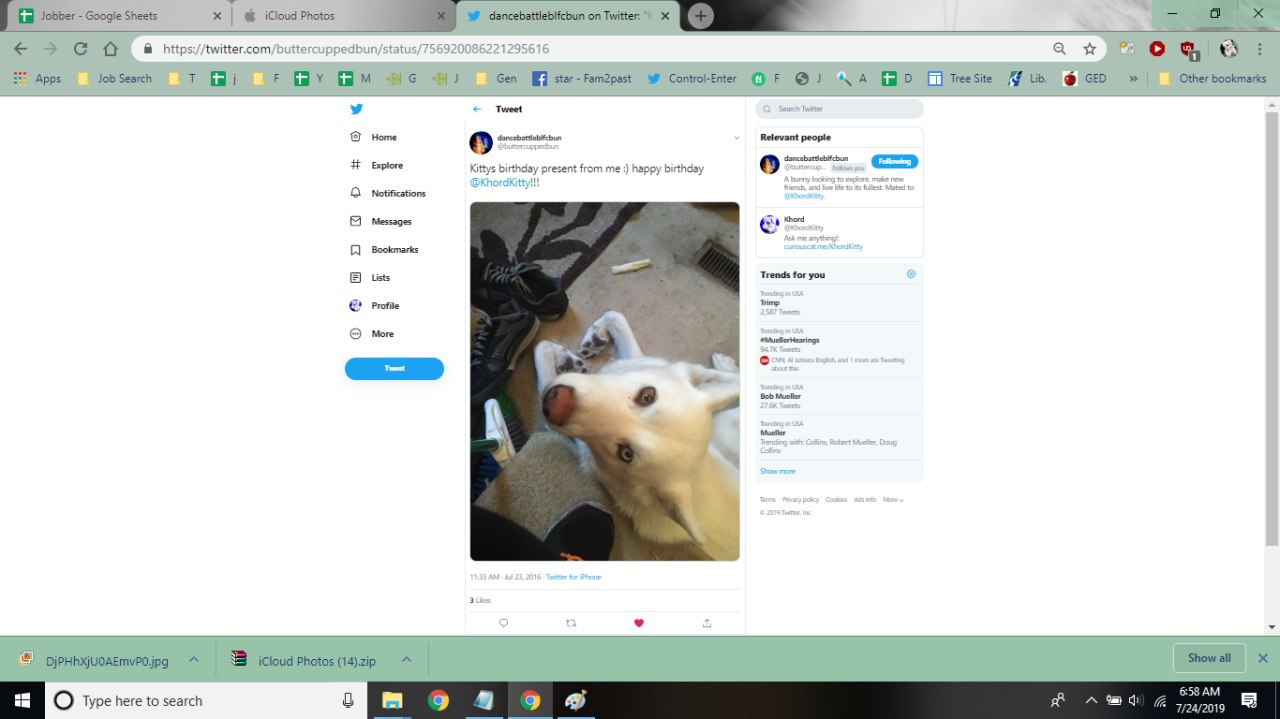
Task: Open Home in Twitter sidebar
Action: point(374,137)
